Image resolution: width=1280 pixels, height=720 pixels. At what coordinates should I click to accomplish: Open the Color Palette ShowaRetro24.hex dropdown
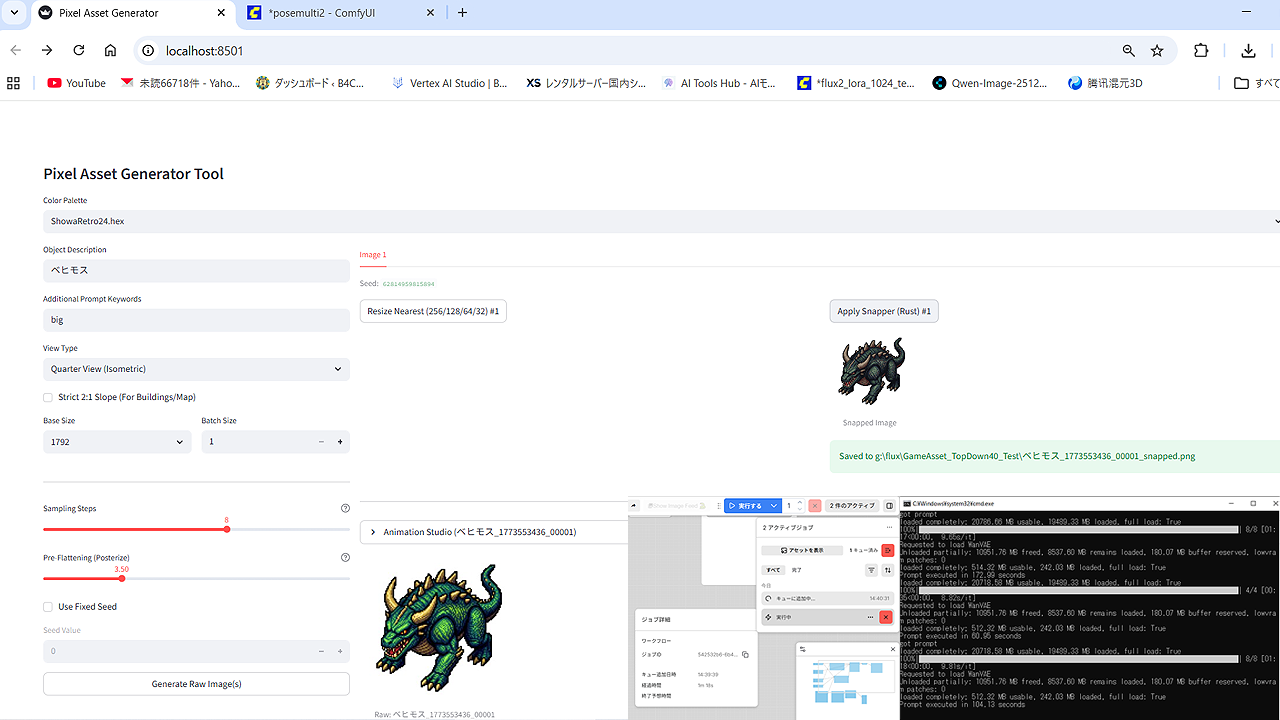[x=660, y=221]
